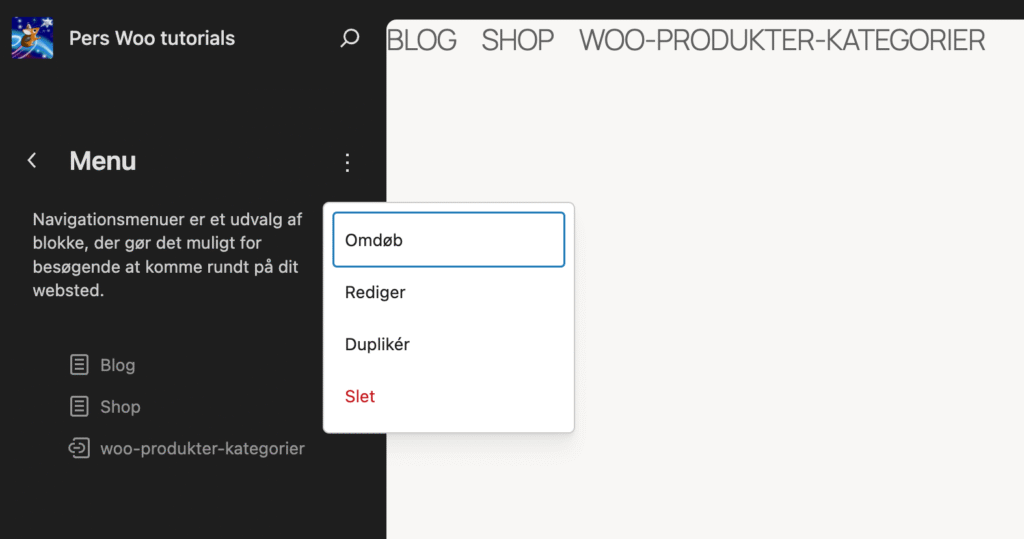Screen dimensions: 1024x539
Task: Select Rediger in the dropdown menu
Action: click(448, 293)
